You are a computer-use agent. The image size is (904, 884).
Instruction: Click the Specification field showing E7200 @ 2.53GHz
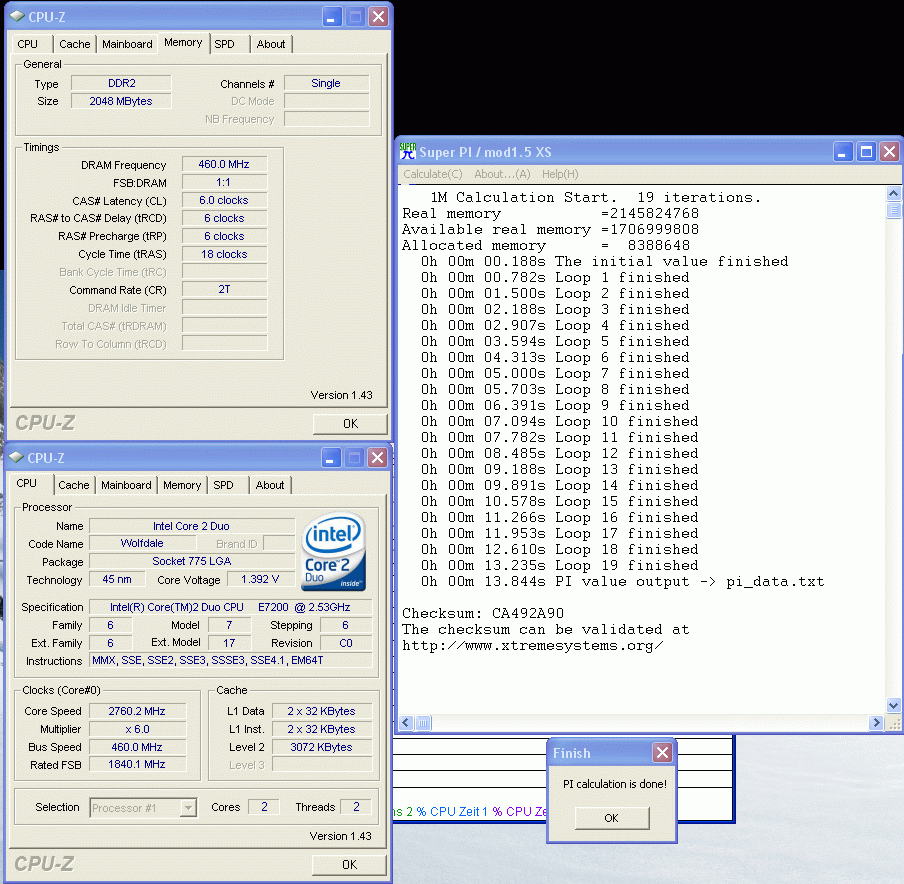(231, 607)
